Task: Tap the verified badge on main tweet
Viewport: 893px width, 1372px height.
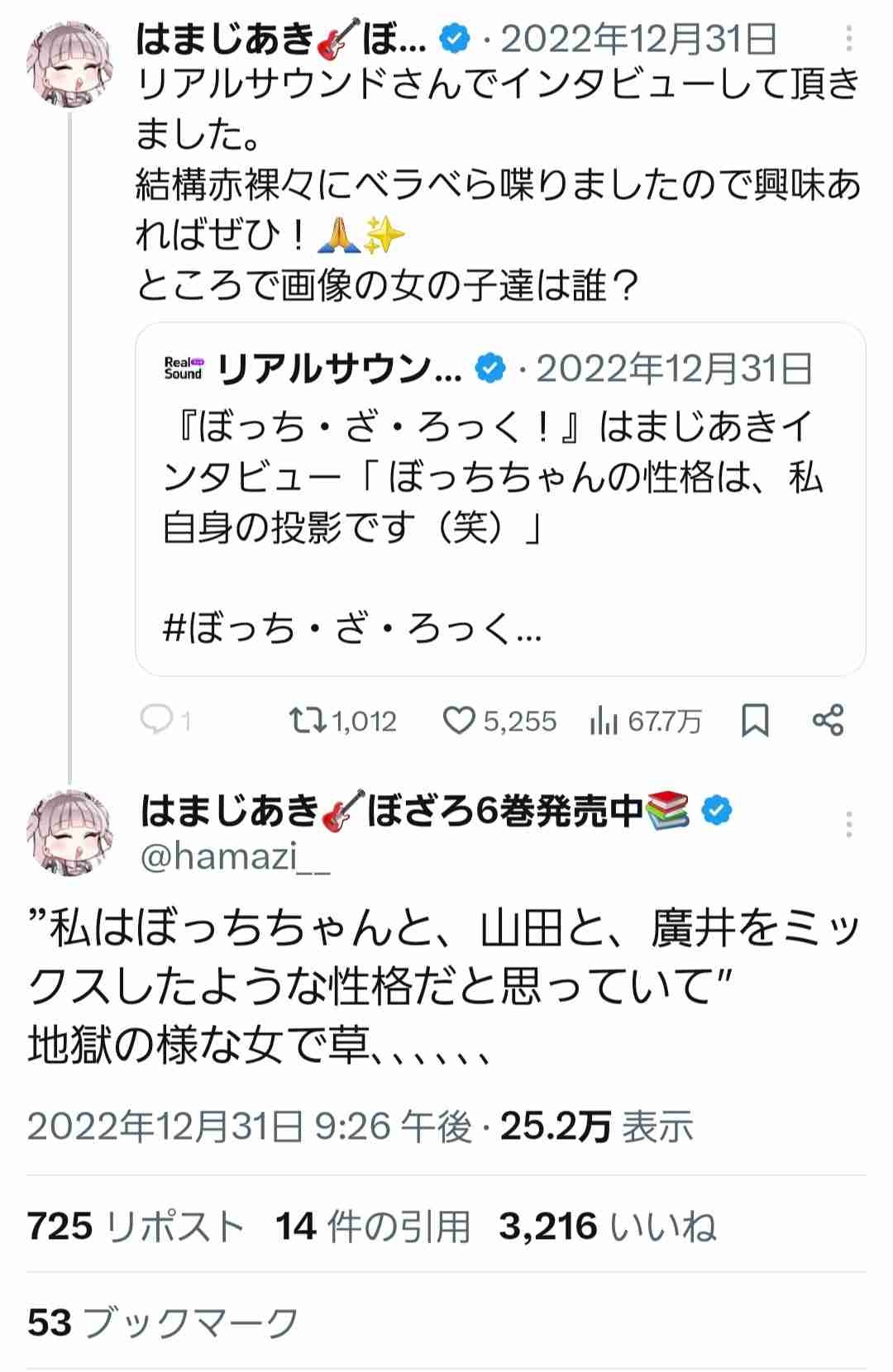Action: pos(717,811)
